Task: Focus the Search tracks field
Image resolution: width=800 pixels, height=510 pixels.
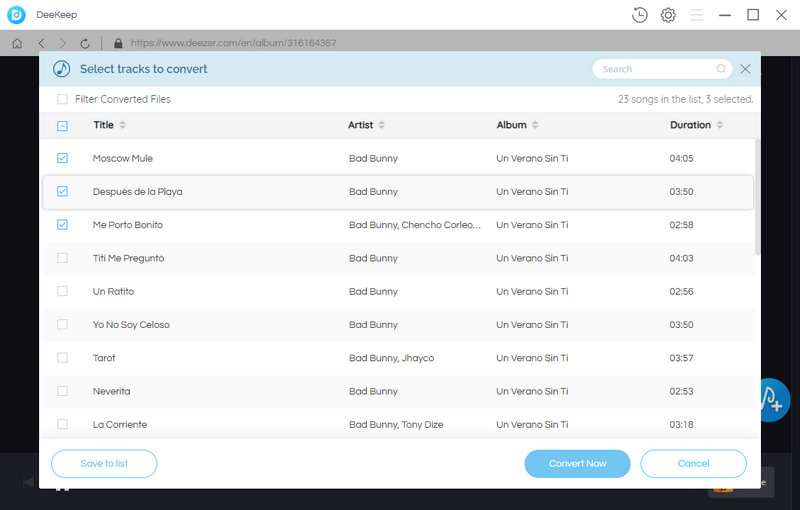Action: tap(662, 69)
